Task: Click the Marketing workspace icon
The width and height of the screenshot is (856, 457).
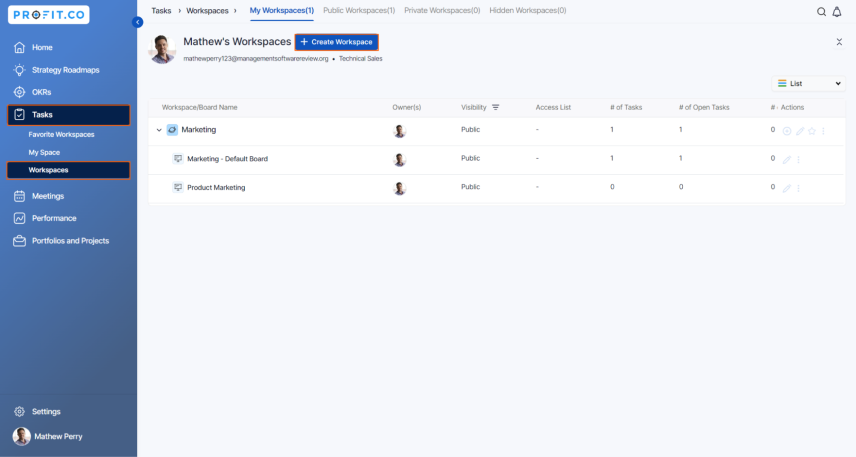Action: click(172, 130)
